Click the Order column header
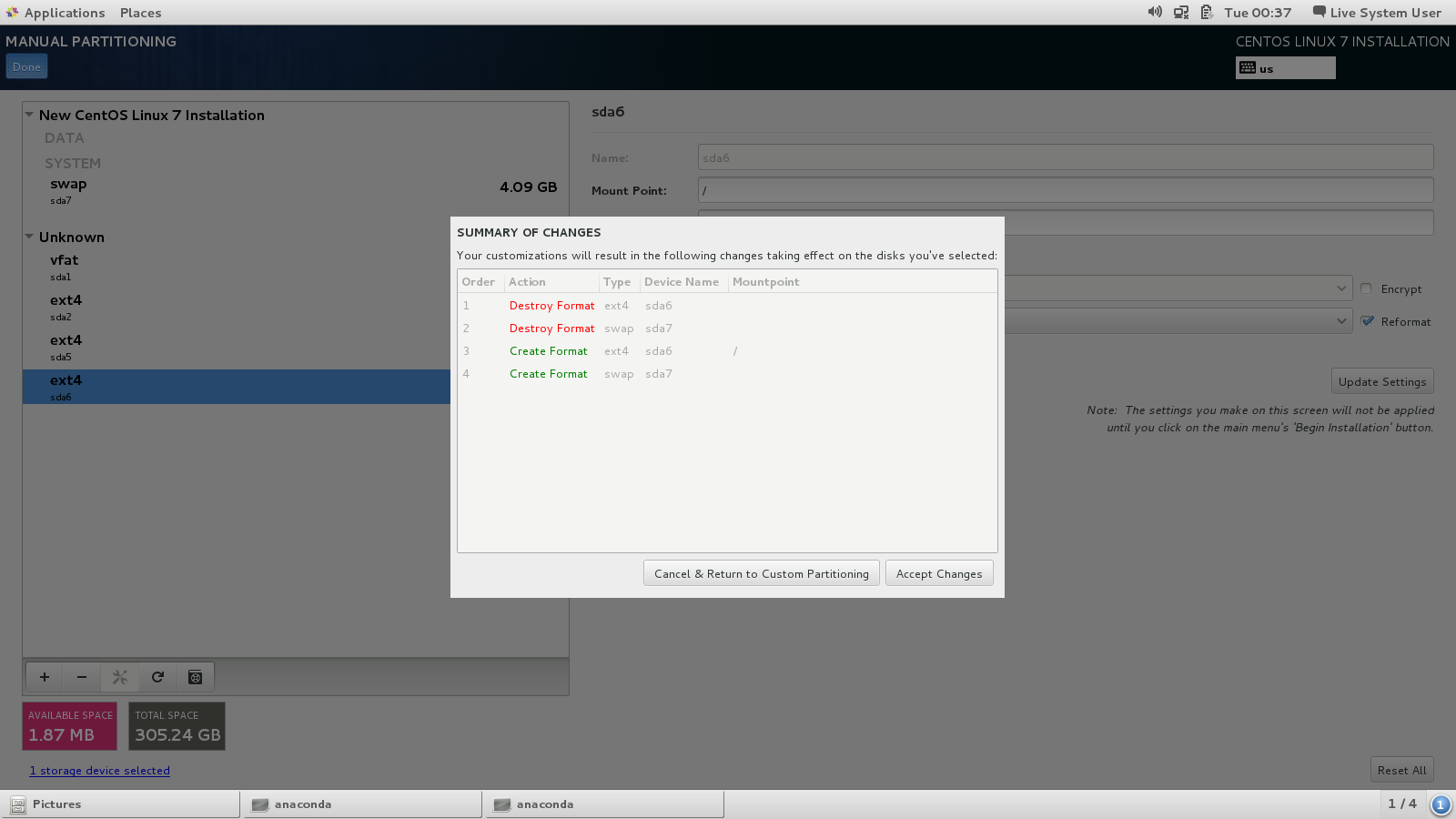The width and height of the screenshot is (1456, 819). point(480,282)
